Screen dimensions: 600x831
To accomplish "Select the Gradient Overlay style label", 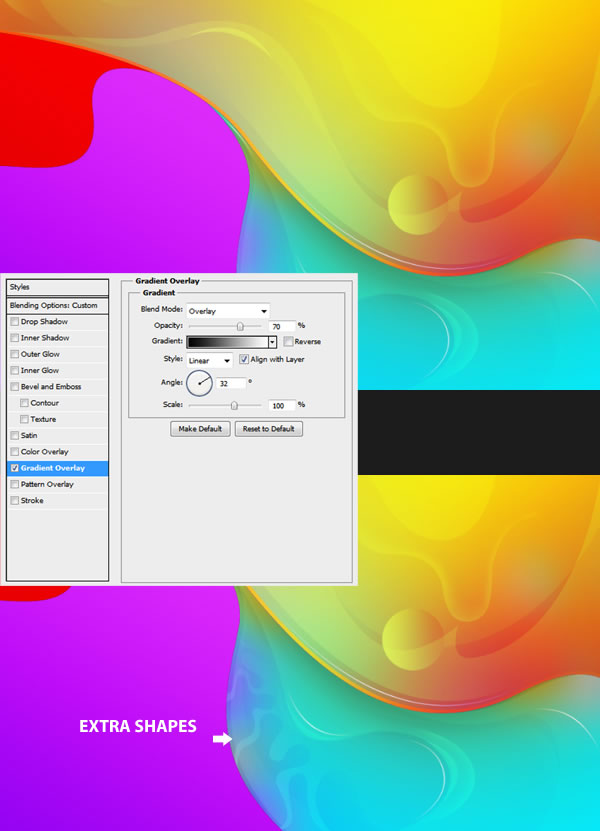I will [53, 468].
